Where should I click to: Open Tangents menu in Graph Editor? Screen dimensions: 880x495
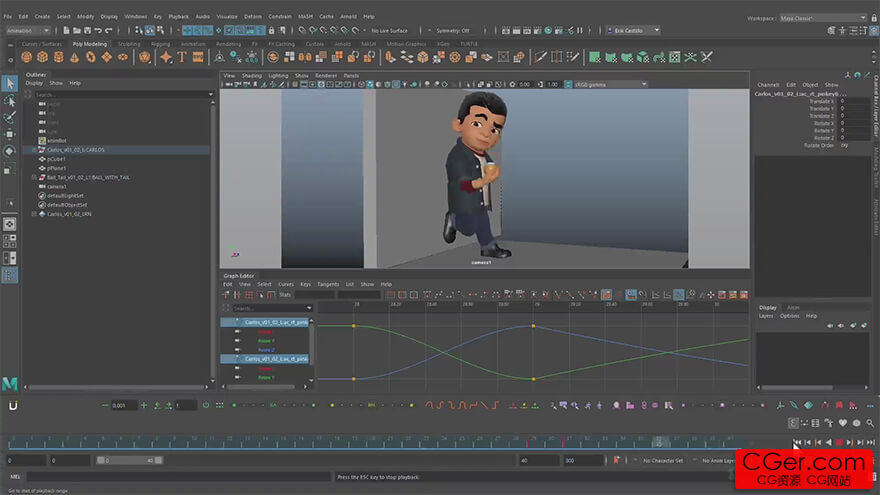pyautogui.click(x=328, y=284)
